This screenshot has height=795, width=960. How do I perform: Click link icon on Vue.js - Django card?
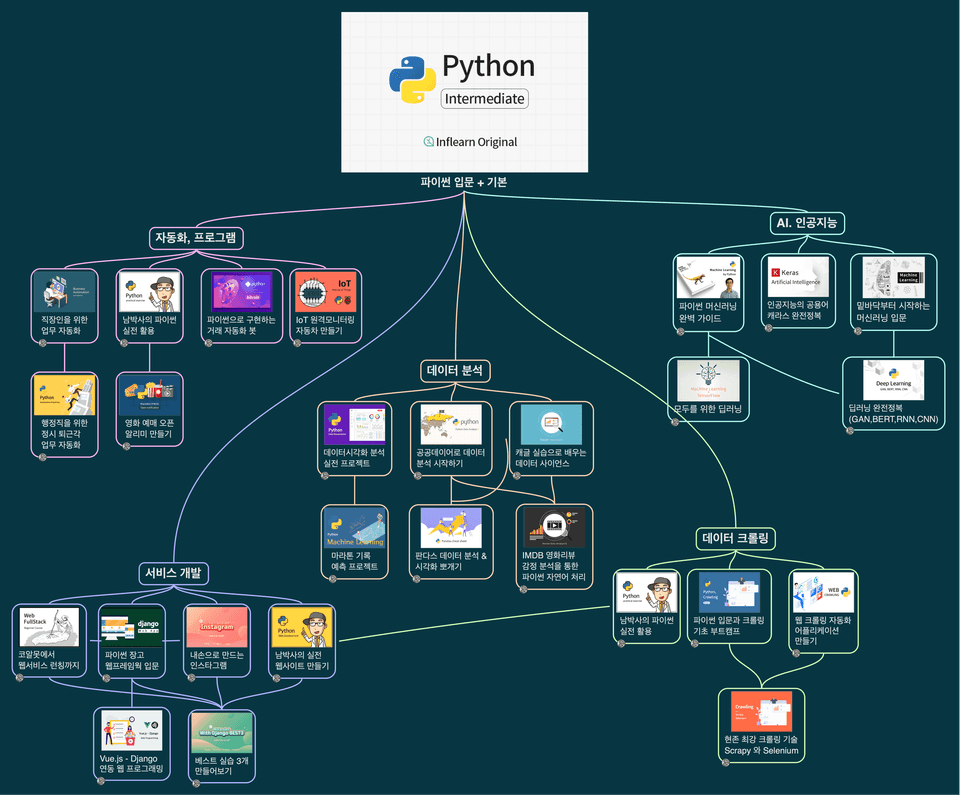pyautogui.click(x=101, y=780)
